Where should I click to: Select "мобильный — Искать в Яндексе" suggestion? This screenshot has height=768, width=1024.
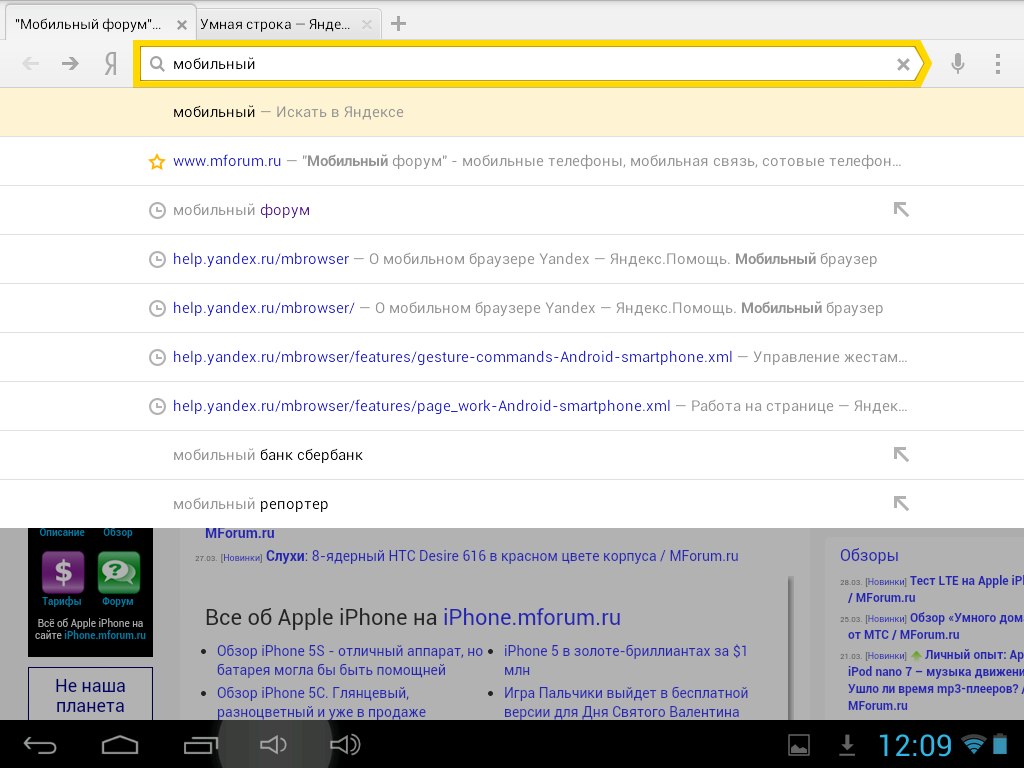[x=512, y=112]
